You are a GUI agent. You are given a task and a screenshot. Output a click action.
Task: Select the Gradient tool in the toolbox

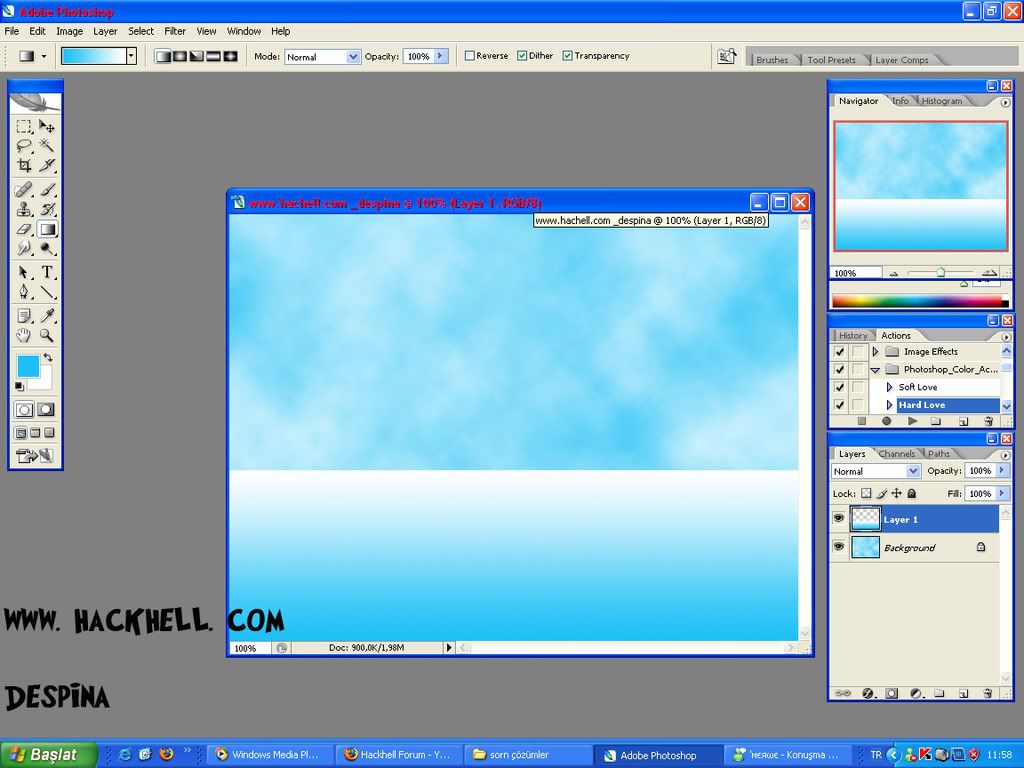tap(47, 229)
